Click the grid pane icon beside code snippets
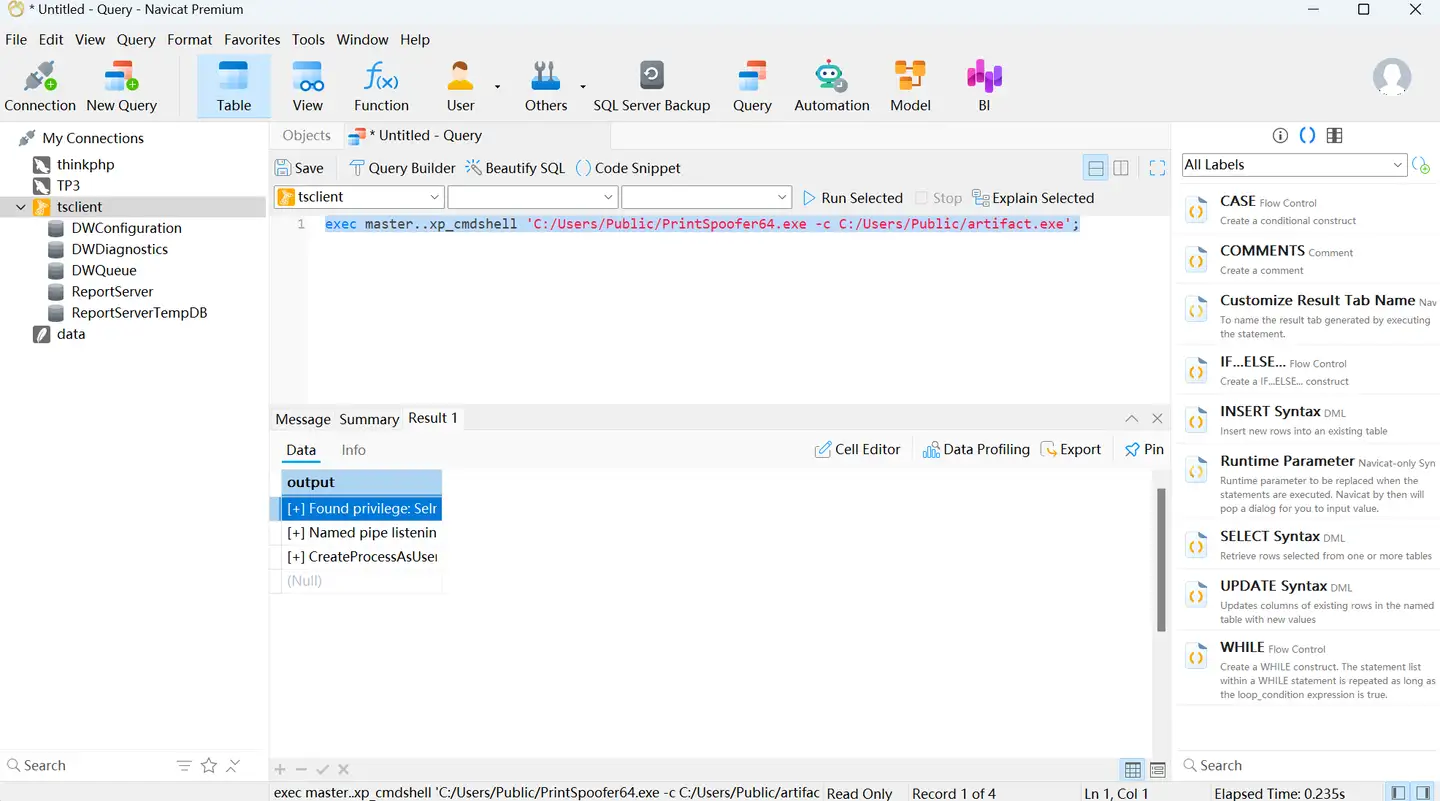Viewport: 1440px width, 801px height. pyautogui.click(x=1334, y=136)
